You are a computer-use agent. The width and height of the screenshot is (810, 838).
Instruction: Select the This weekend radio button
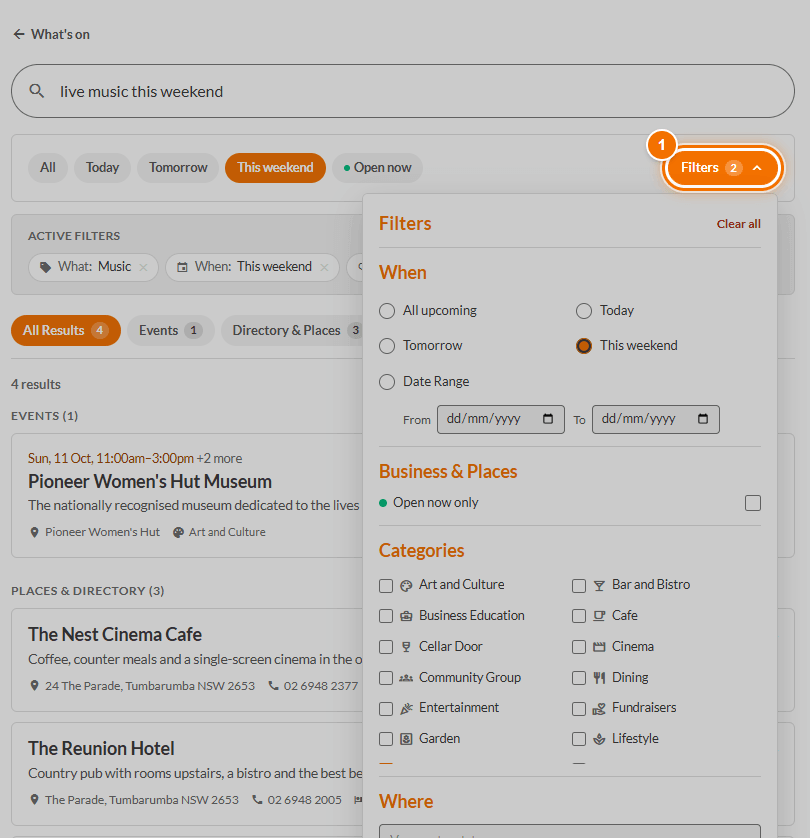tap(584, 346)
